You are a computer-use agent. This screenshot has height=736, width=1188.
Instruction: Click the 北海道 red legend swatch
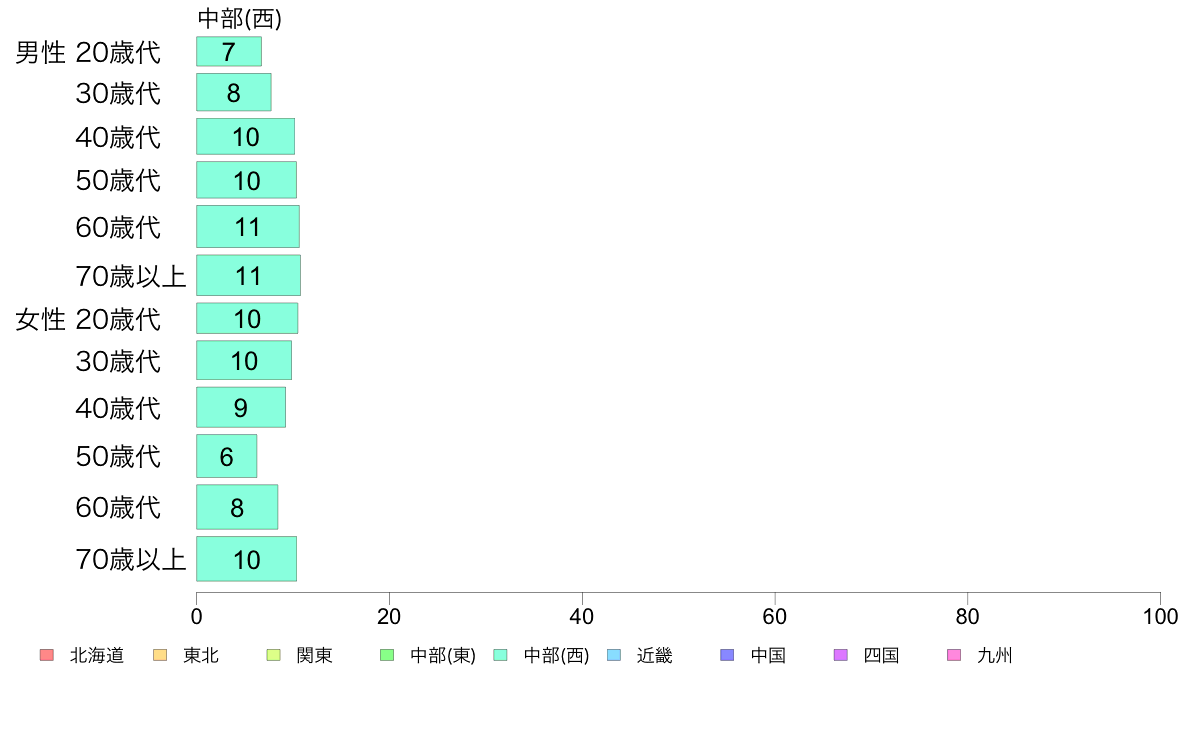point(47,655)
